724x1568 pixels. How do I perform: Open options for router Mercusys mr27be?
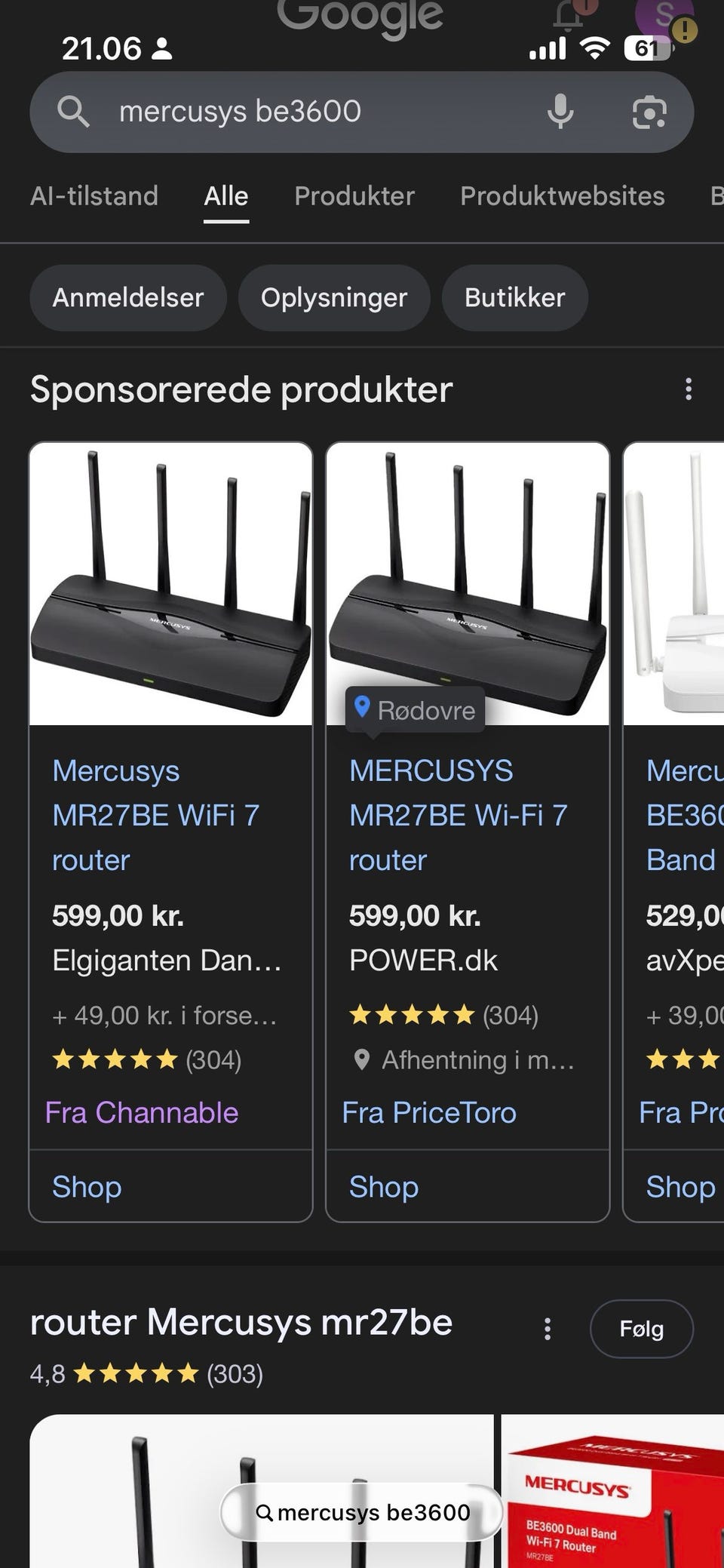click(x=548, y=1329)
